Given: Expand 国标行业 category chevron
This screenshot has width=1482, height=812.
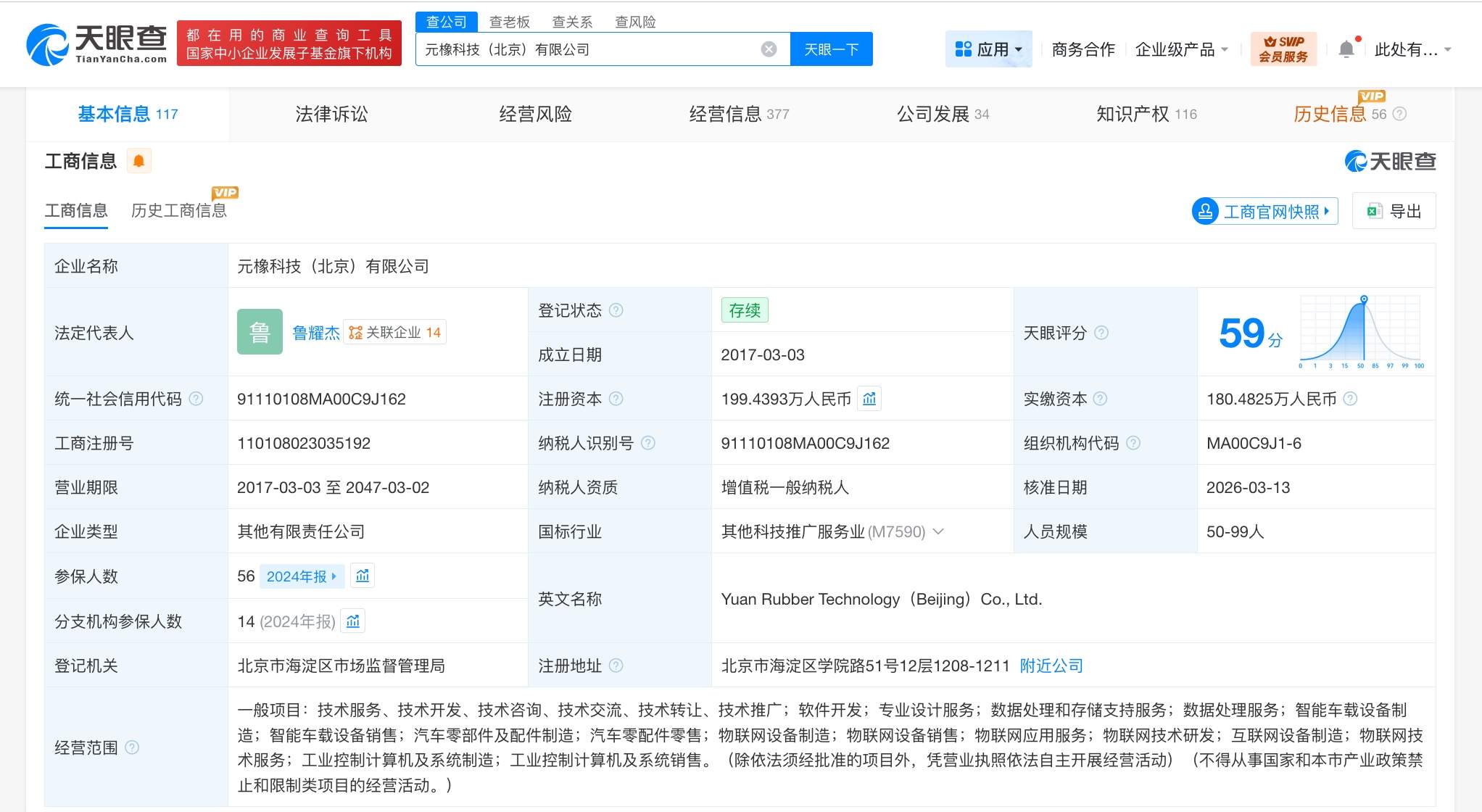Looking at the screenshot, I should point(938,531).
